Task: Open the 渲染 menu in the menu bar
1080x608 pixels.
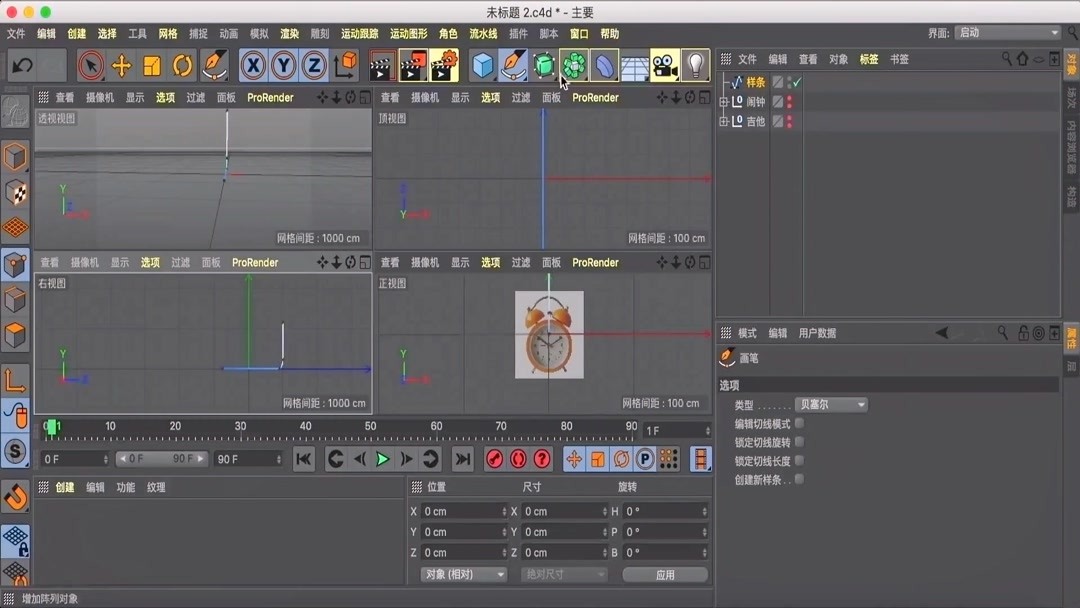Action: click(289, 33)
